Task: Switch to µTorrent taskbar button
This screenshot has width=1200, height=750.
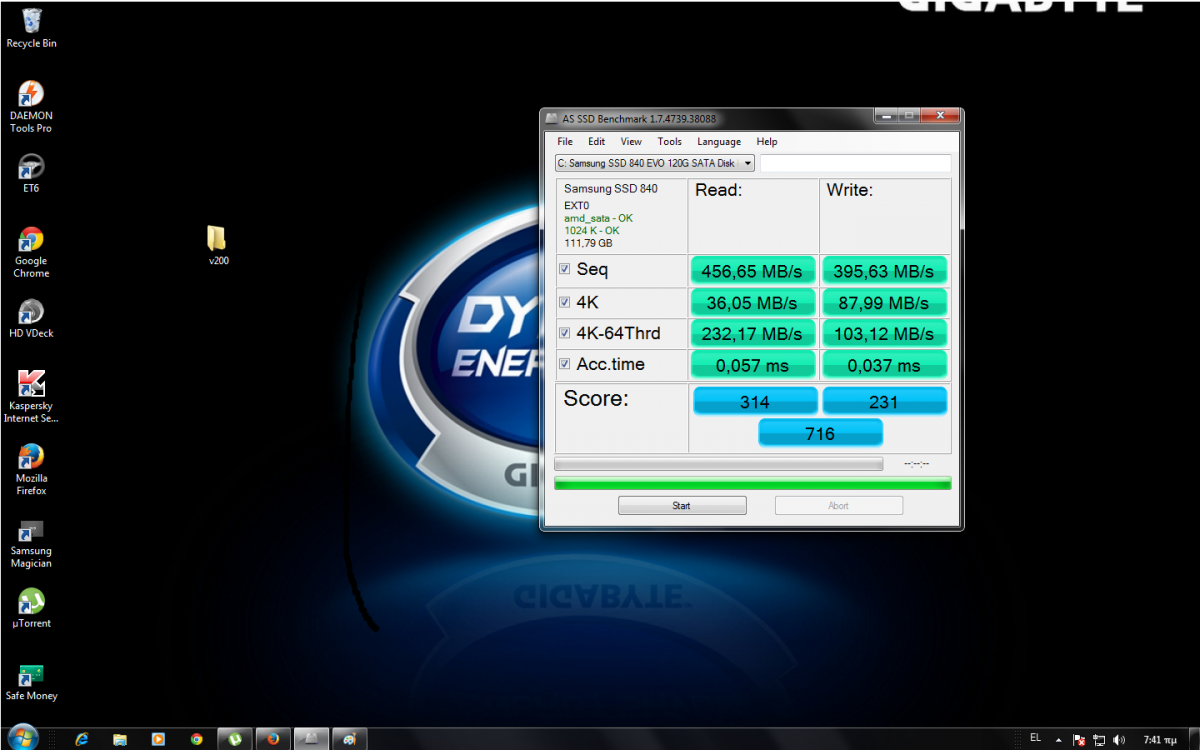Action: (x=235, y=739)
